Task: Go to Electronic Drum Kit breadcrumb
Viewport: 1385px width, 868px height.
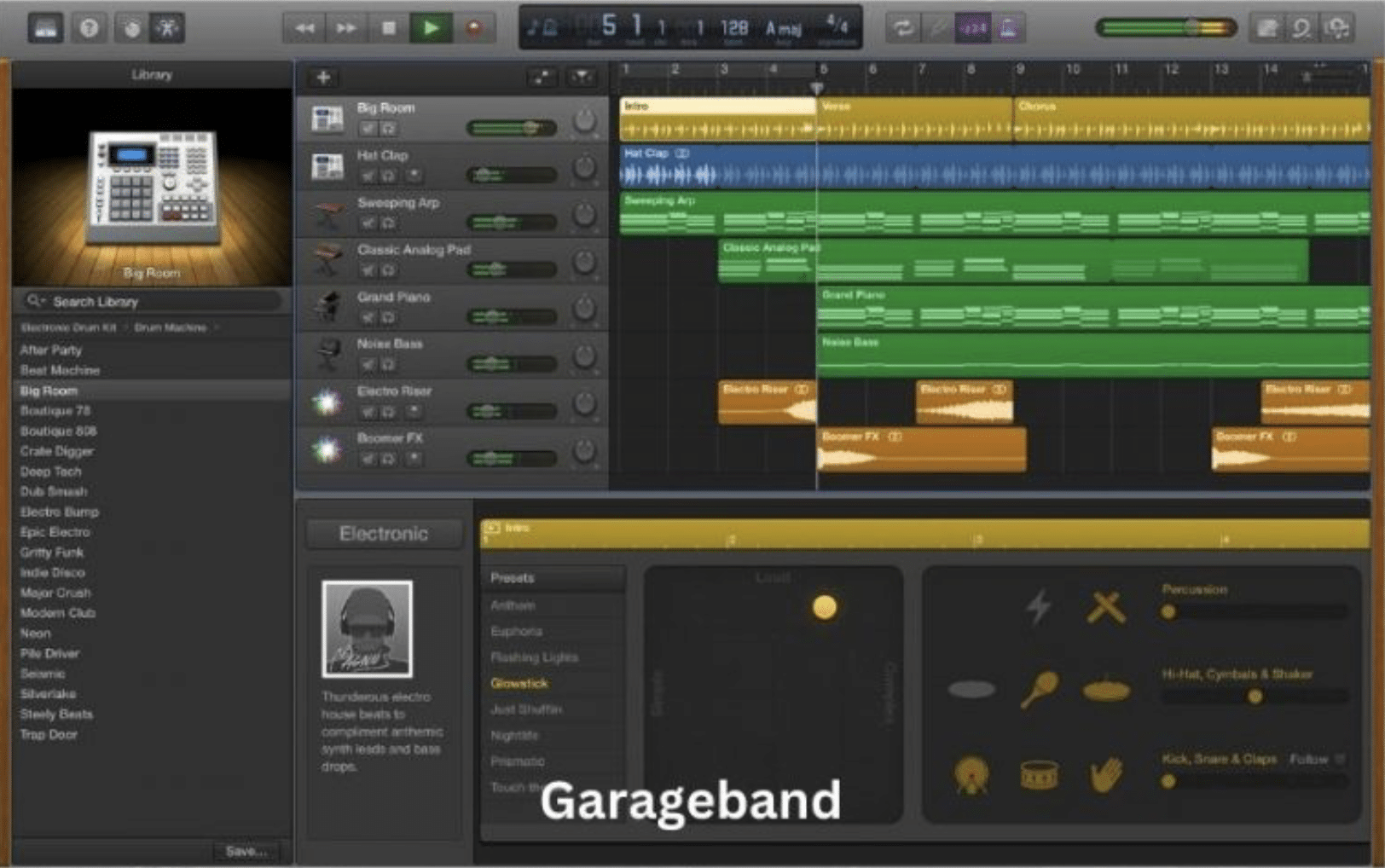Action: pyautogui.click(x=68, y=327)
